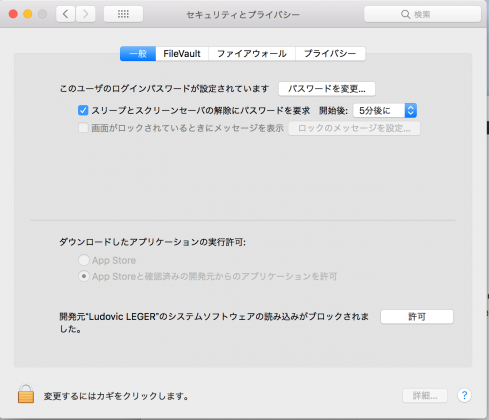Click the padlock icon to unlock changes
The height and width of the screenshot is (420, 489).
(26, 394)
